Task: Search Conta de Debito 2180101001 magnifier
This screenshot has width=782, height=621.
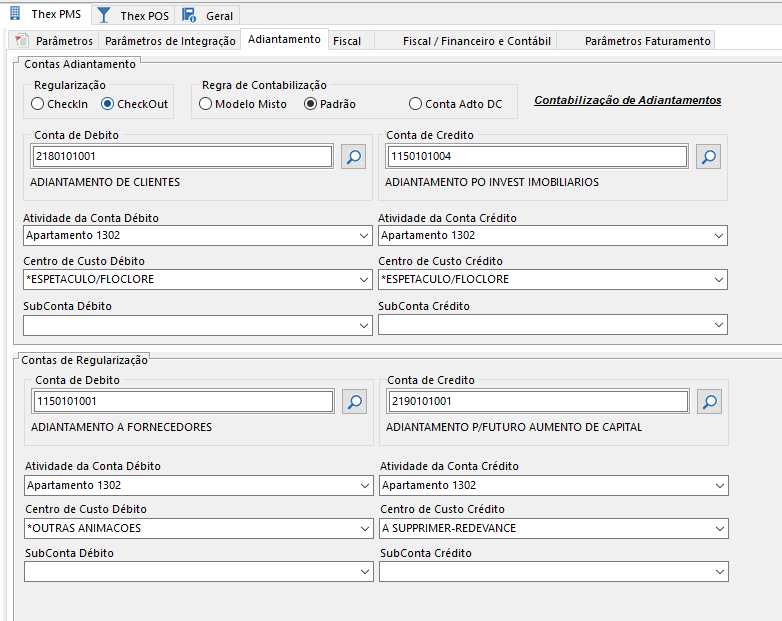Action: 354,157
